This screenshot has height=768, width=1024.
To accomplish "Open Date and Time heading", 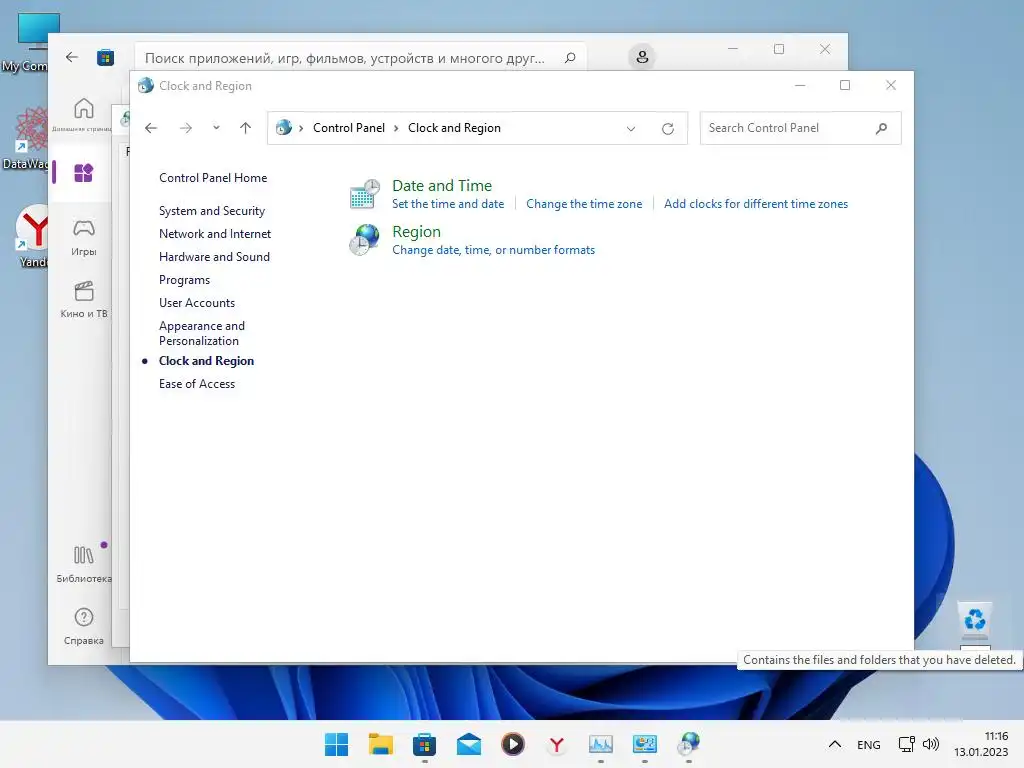I will [x=441, y=185].
